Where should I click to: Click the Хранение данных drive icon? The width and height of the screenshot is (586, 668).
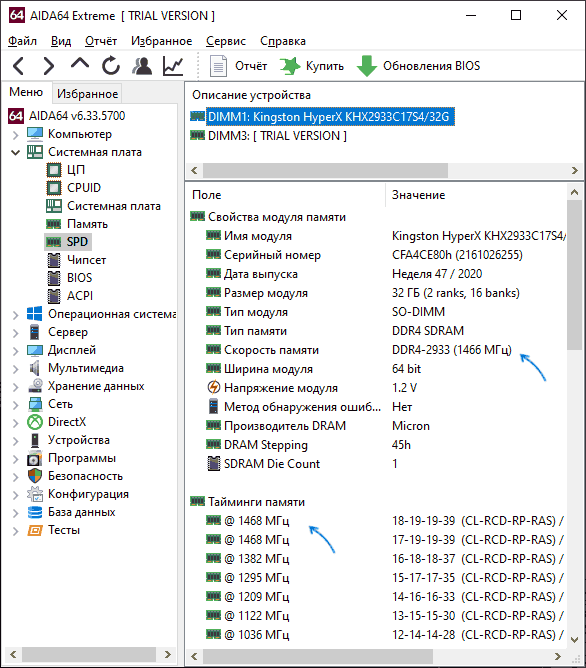pyautogui.click(x=34, y=386)
